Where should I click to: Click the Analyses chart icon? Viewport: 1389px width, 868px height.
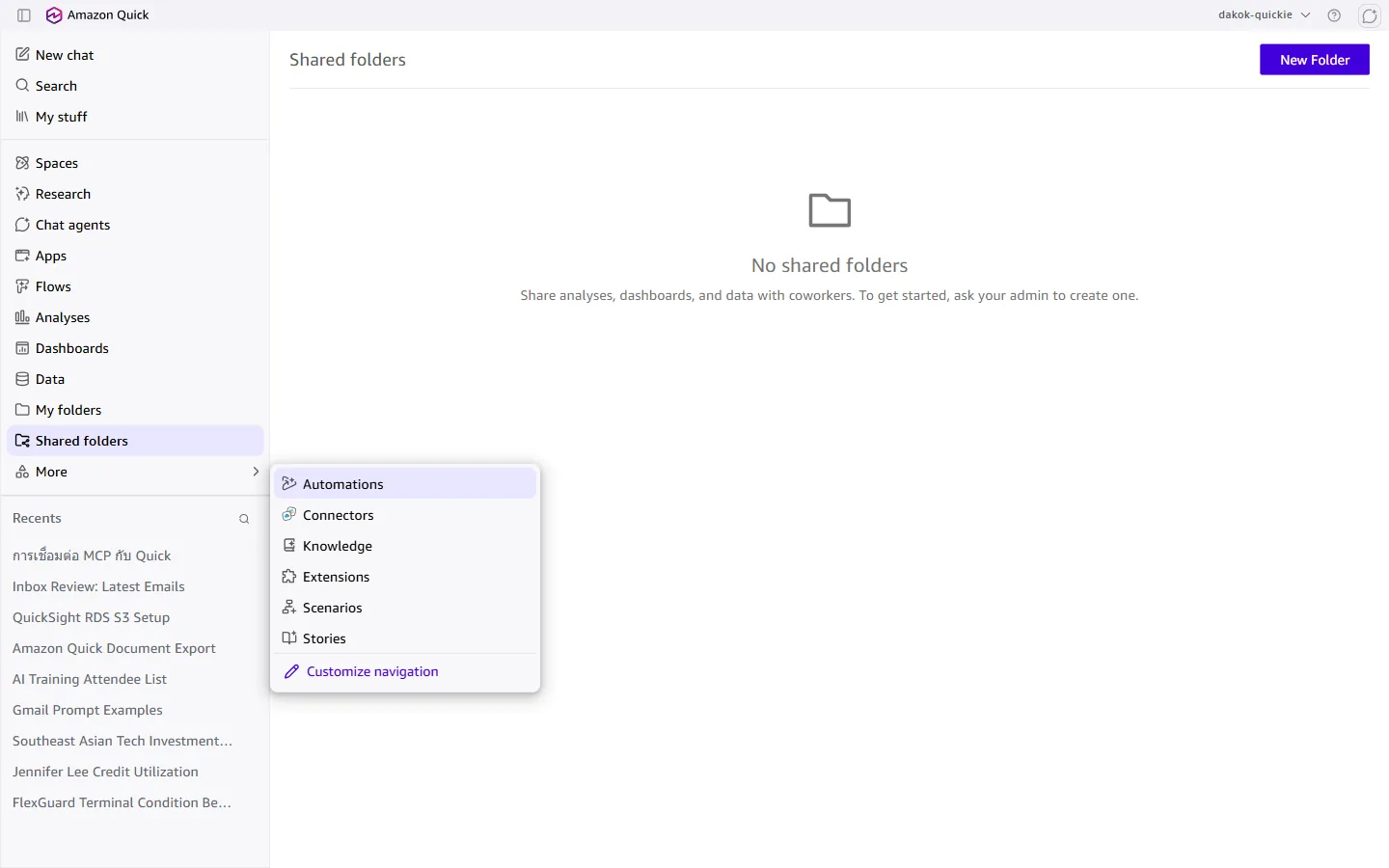point(22,317)
